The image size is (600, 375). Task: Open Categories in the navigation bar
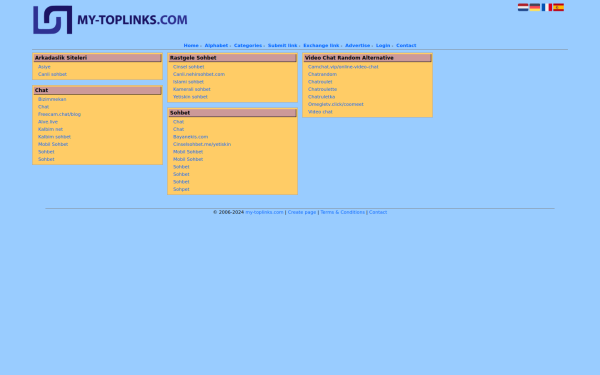coord(248,46)
